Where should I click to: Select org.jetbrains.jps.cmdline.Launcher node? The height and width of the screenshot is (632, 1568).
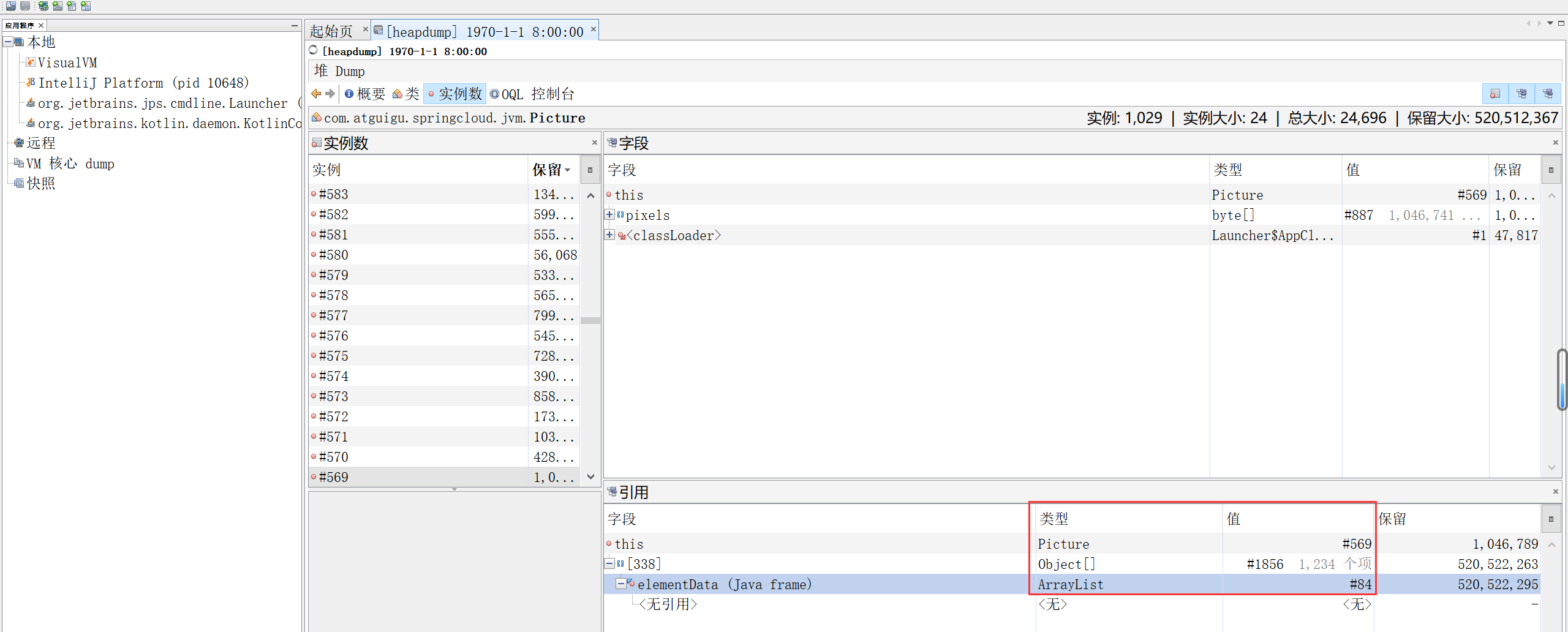point(162,103)
